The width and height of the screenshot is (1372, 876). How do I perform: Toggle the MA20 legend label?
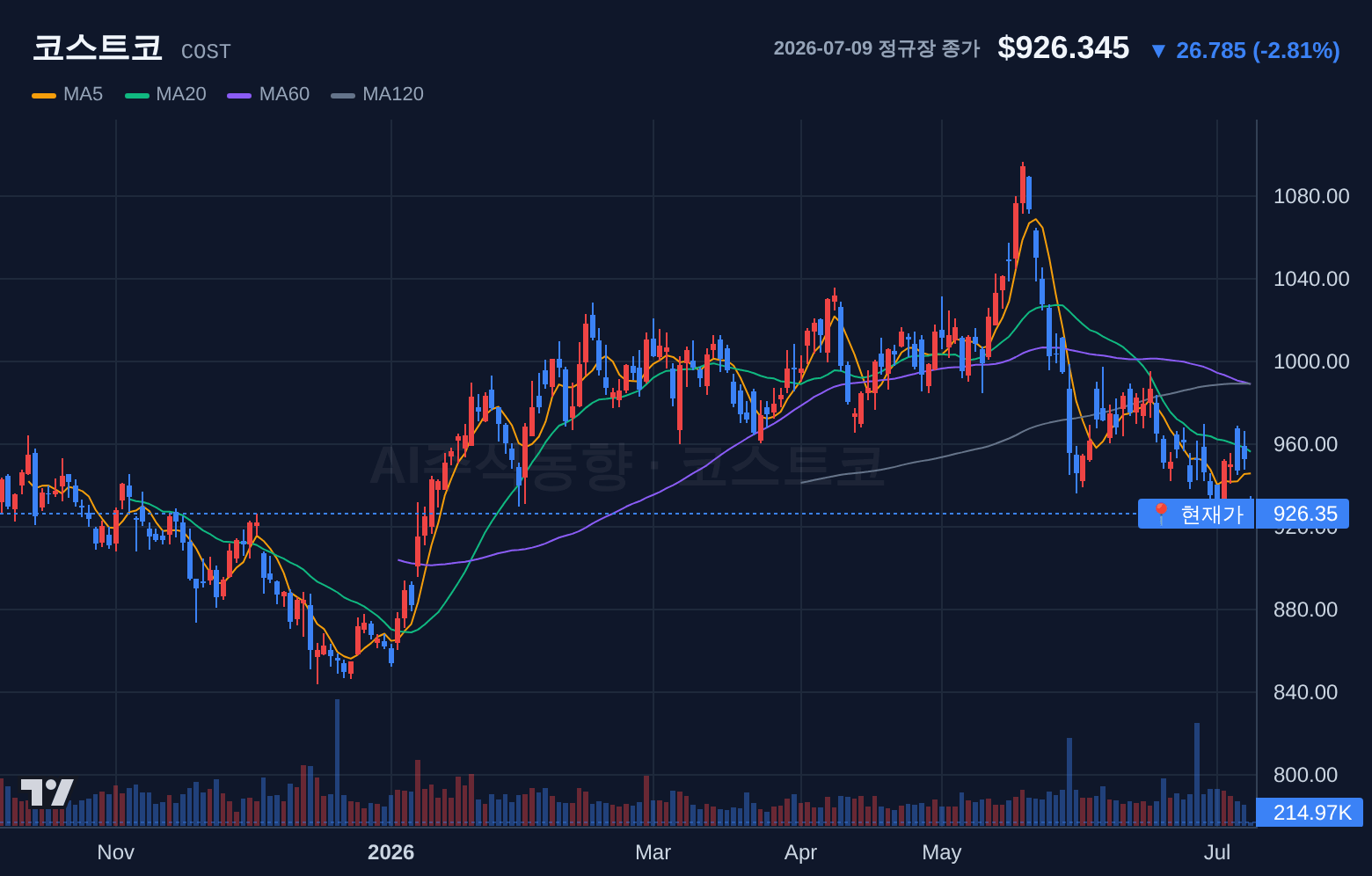point(181,94)
